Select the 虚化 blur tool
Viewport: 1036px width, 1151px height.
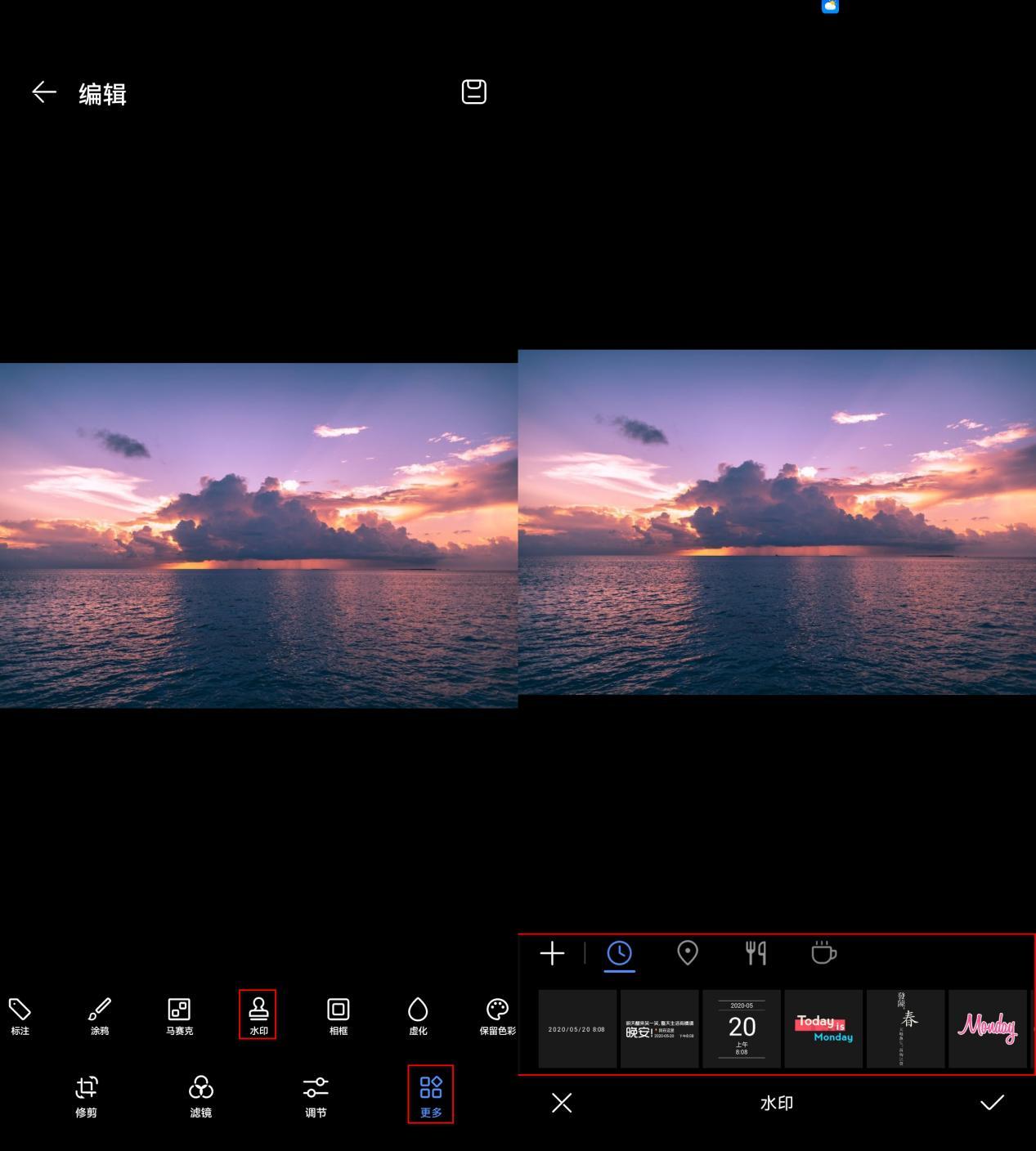[x=418, y=1016]
